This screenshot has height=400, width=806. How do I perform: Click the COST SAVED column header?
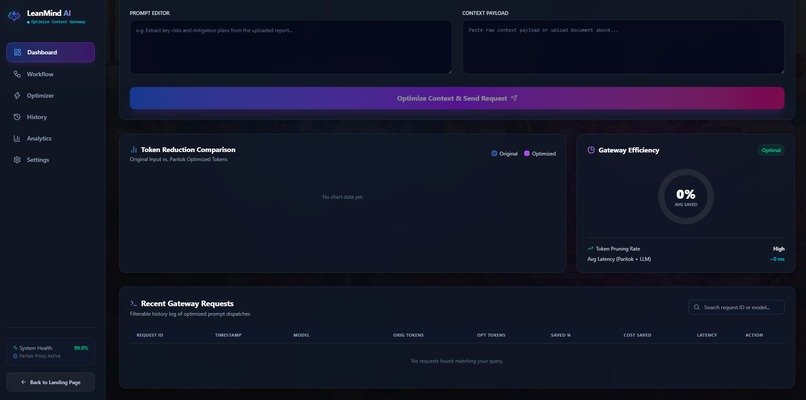(637, 335)
